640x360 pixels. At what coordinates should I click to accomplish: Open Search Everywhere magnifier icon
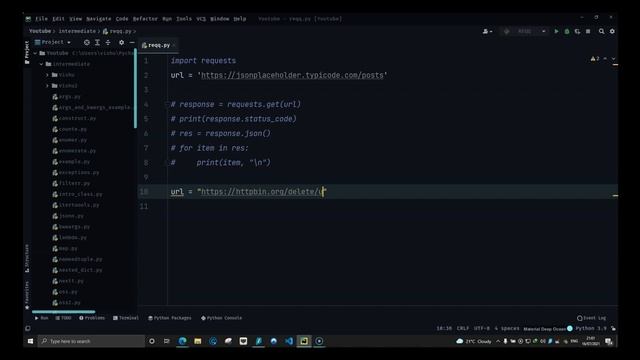click(601, 31)
